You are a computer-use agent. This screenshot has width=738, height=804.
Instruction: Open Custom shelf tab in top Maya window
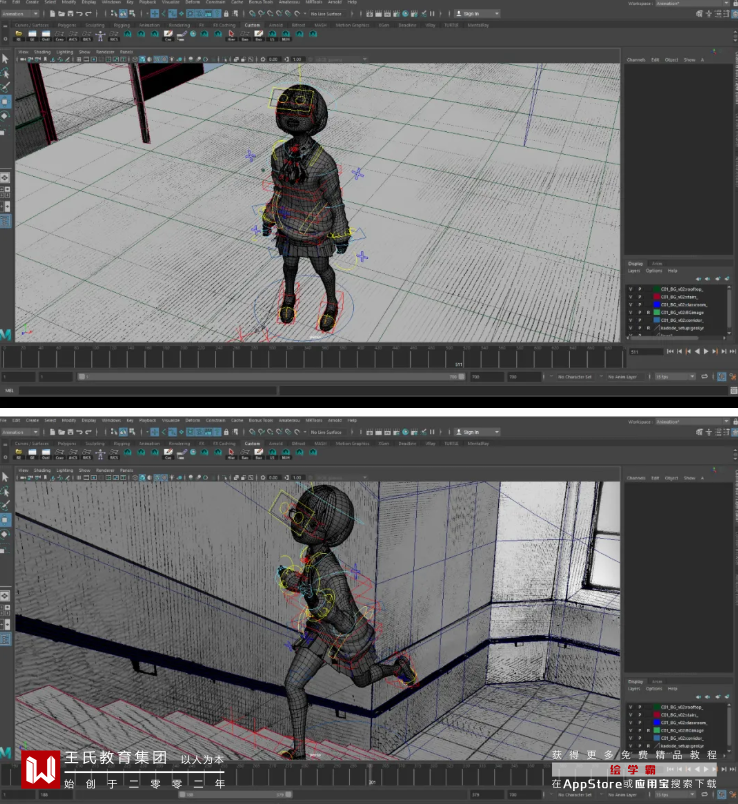pos(252,25)
